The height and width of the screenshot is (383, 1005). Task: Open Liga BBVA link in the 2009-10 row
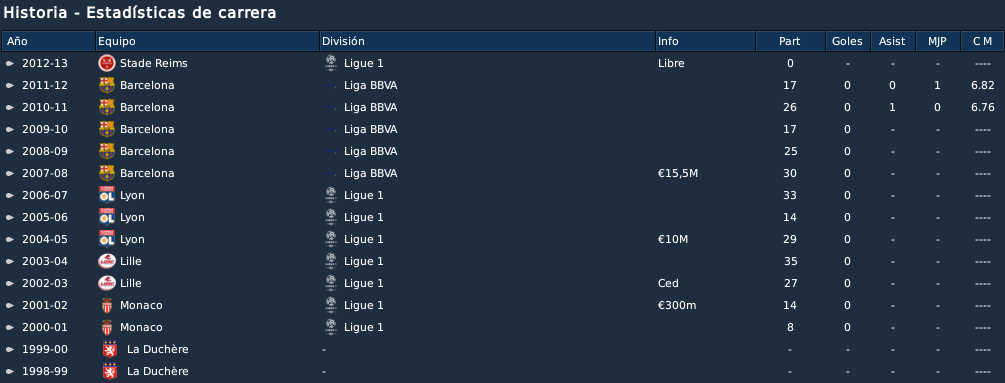370,129
